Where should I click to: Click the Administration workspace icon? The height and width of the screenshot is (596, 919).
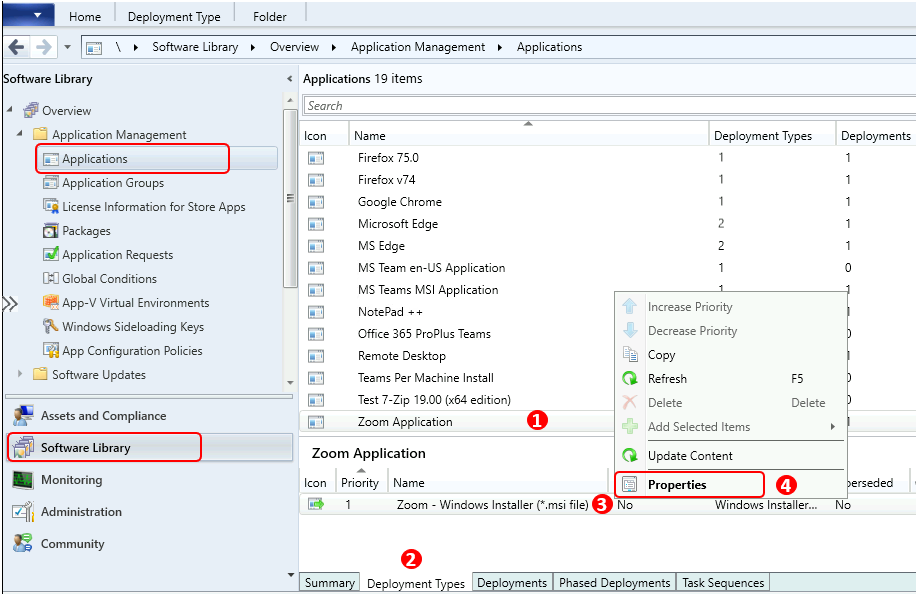click(x=23, y=512)
